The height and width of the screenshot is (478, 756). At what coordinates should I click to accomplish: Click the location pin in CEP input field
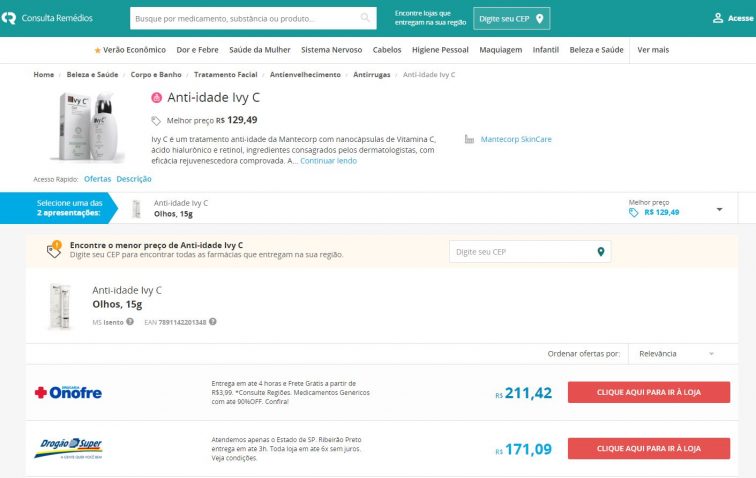[x=601, y=252]
